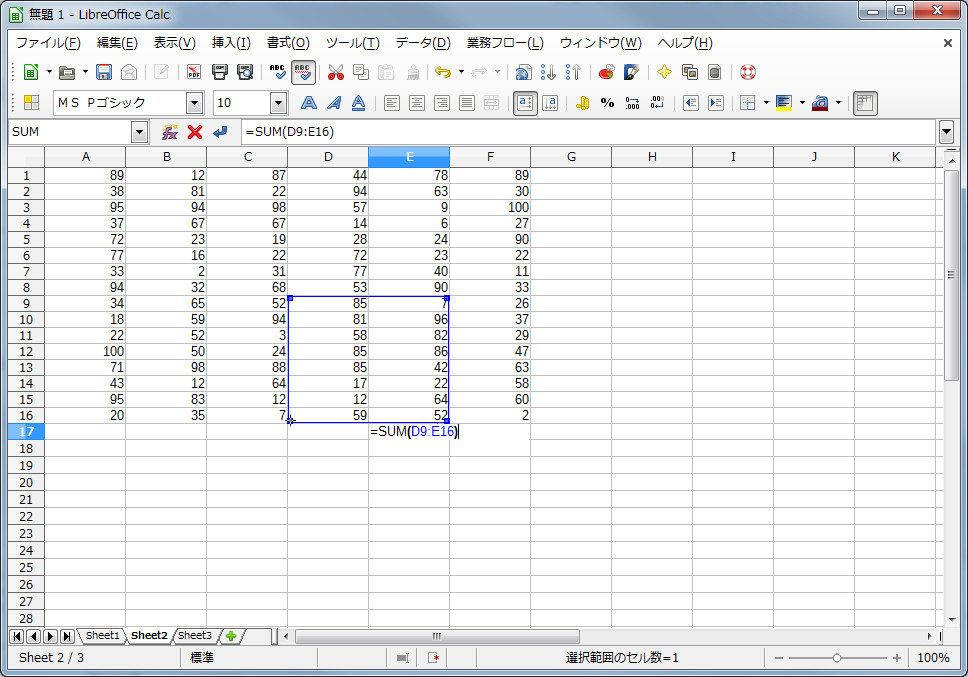Expand the formula input line
The width and height of the screenshot is (968, 677).
click(946, 132)
